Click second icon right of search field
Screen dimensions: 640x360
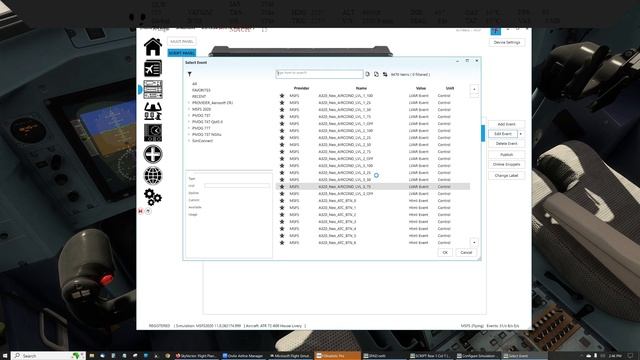(376, 74)
